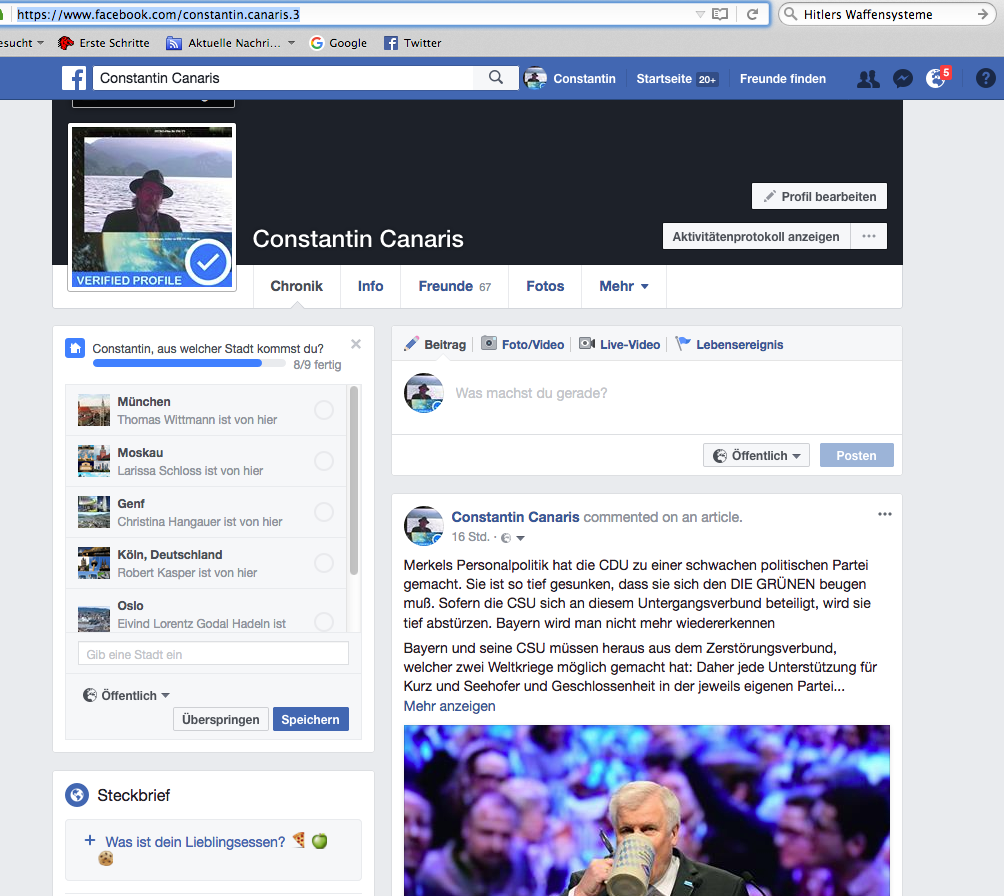
Task: Click the browser reload icon
Action: tap(752, 14)
